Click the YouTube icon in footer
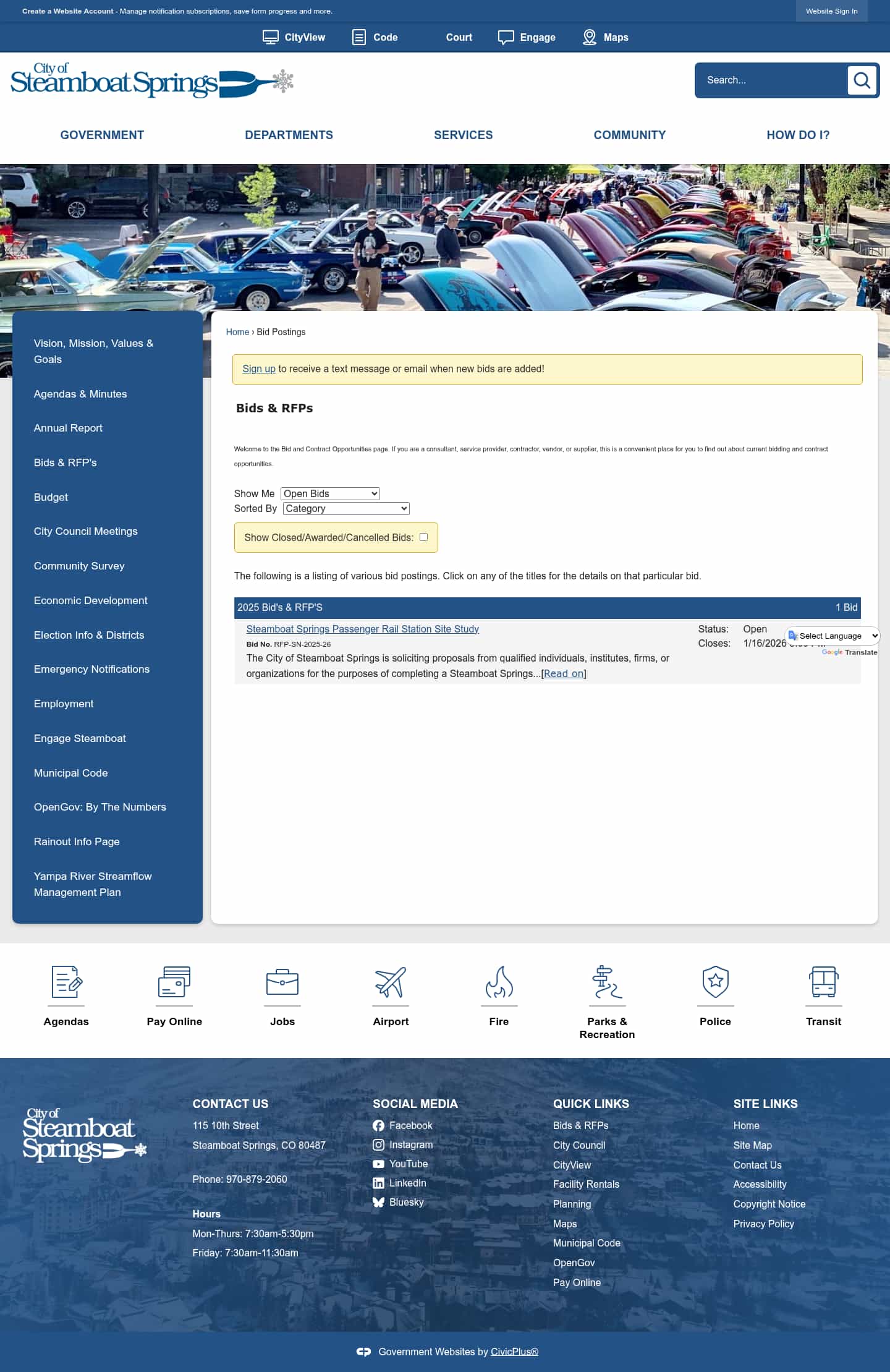 click(378, 1164)
